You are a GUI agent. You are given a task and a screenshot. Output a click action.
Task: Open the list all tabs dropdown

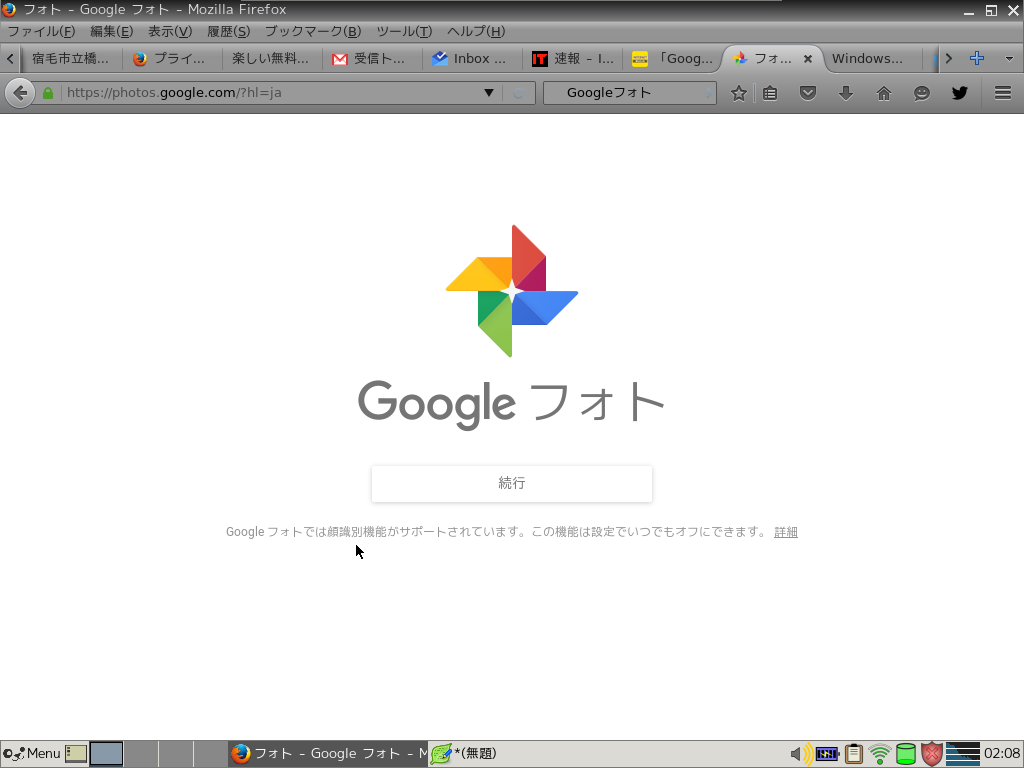coord(1009,58)
